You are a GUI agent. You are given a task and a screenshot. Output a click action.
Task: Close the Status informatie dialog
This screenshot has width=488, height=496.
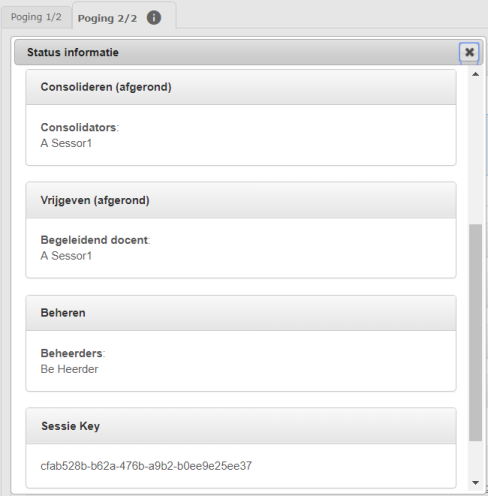(469, 52)
